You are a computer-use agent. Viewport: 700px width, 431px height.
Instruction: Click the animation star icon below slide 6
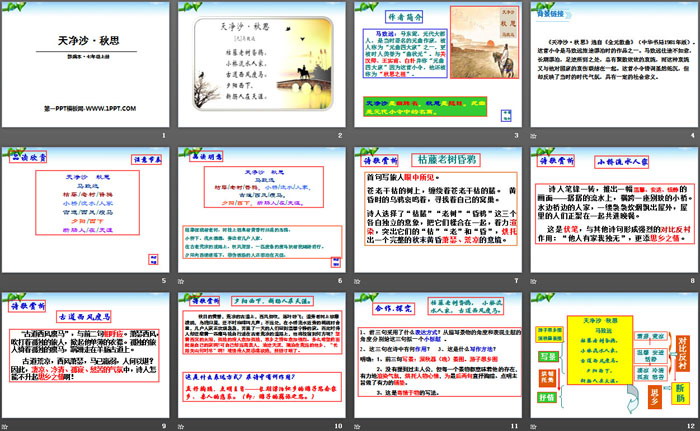click(180, 279)
